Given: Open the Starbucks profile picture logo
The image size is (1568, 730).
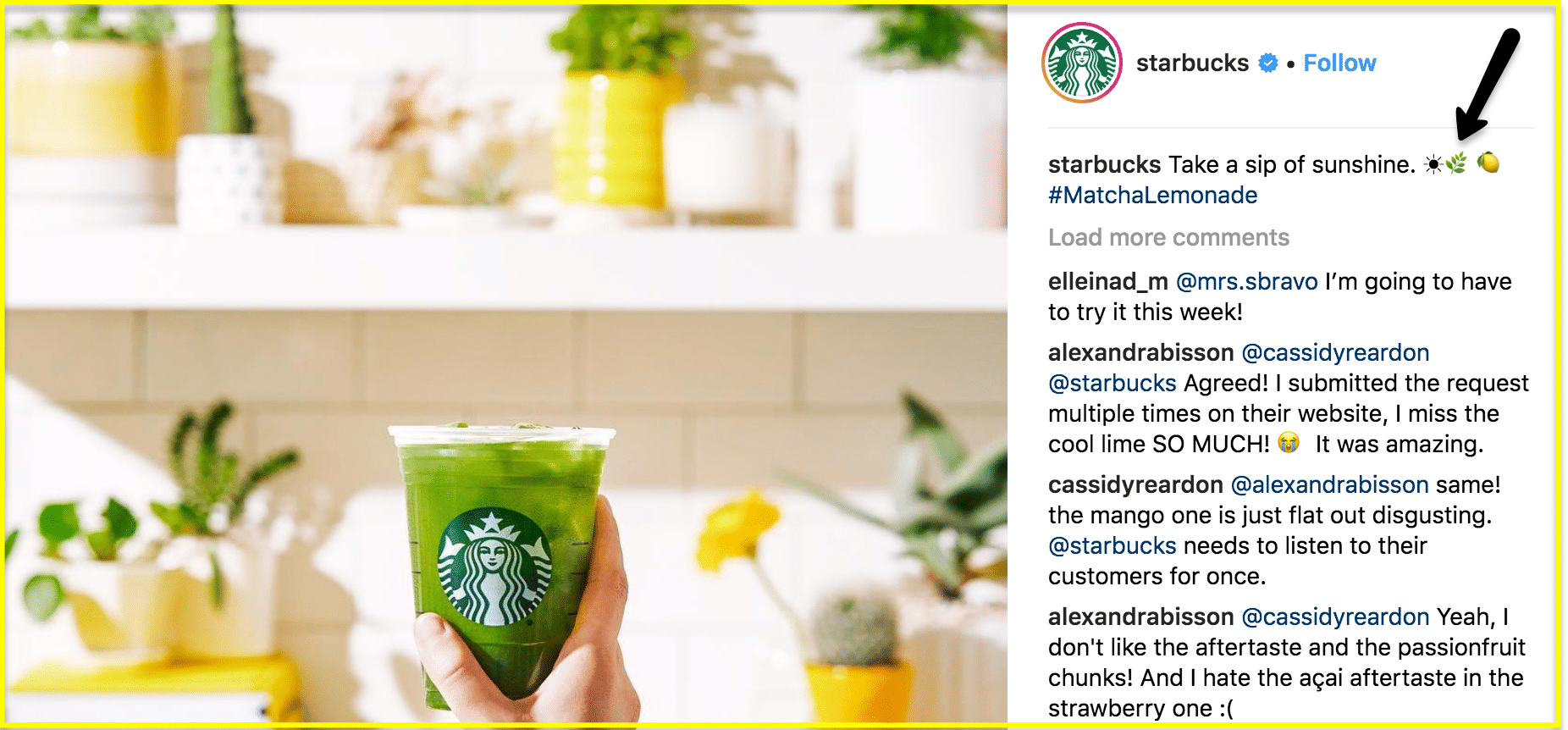Looking at the screenshot, I should (x=1081, y=63).
